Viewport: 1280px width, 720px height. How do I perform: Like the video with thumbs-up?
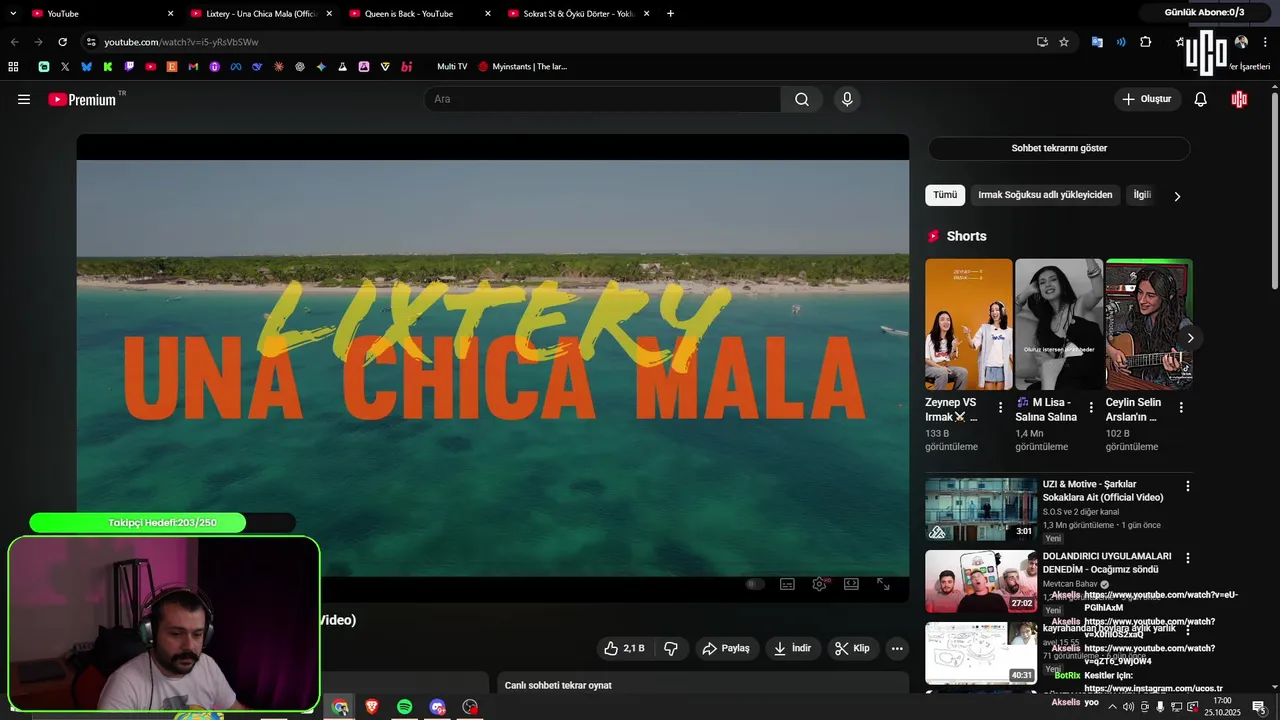click(624, 648)
